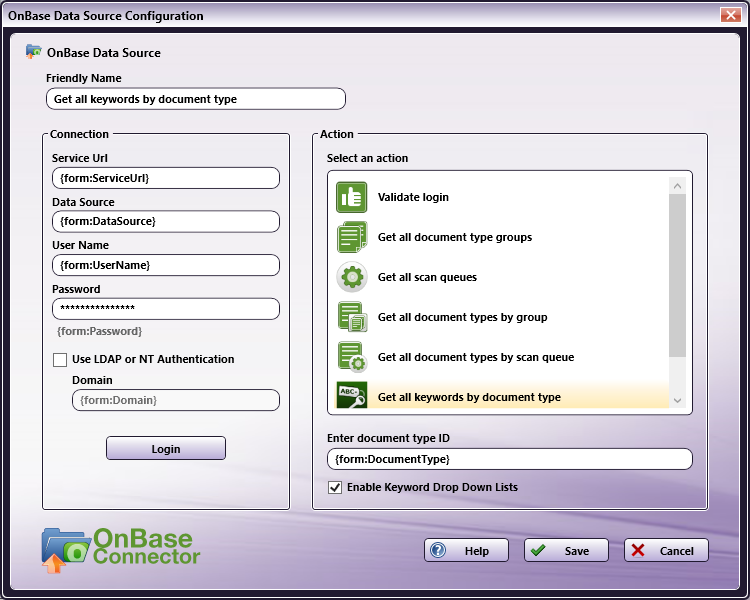Image resolution: width=750 pixels, height=600 pixels.
Task: Close the OnBase Data Source Configuration window
Action: pyautogui.click(x=730, y=15)
